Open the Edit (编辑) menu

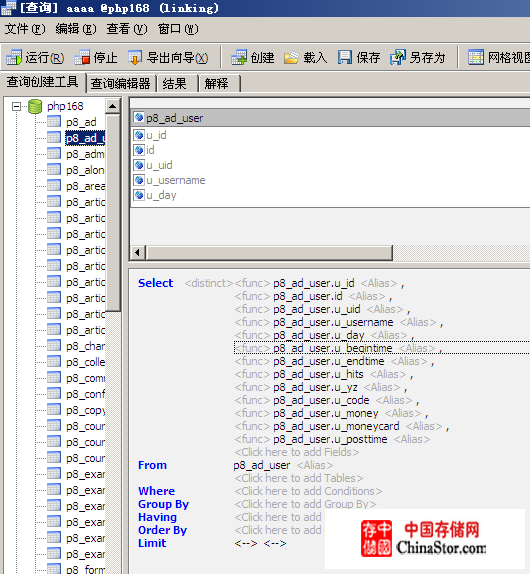(76, 29)
